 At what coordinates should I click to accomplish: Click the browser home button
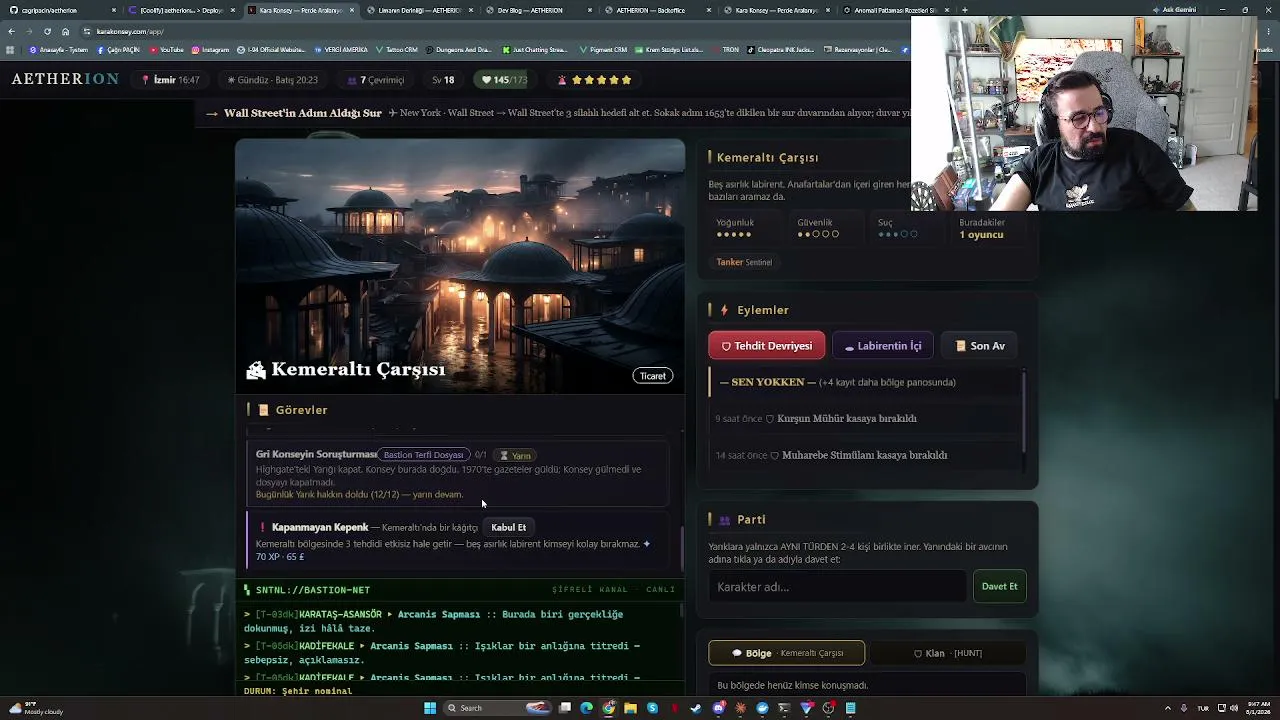coord(65,31)
